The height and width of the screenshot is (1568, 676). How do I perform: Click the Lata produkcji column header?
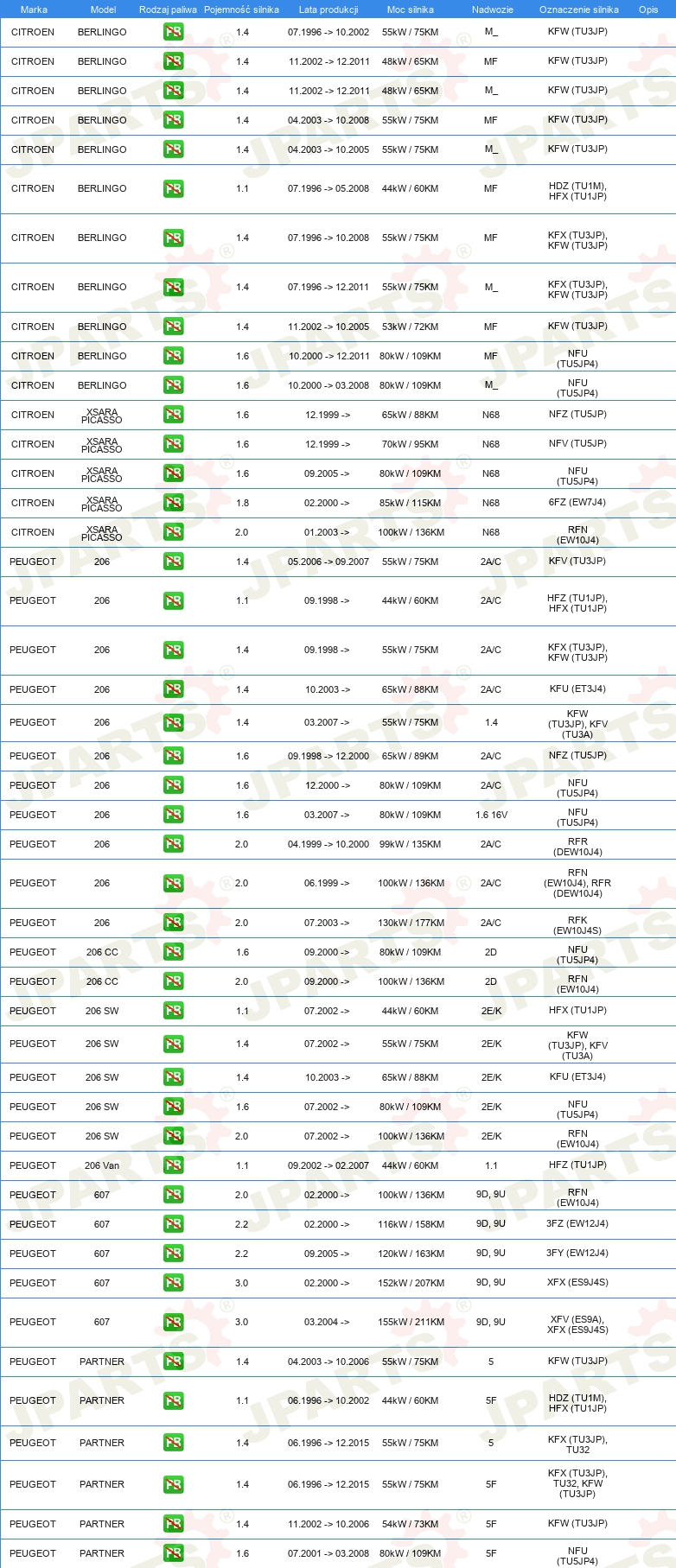[328, 10]
